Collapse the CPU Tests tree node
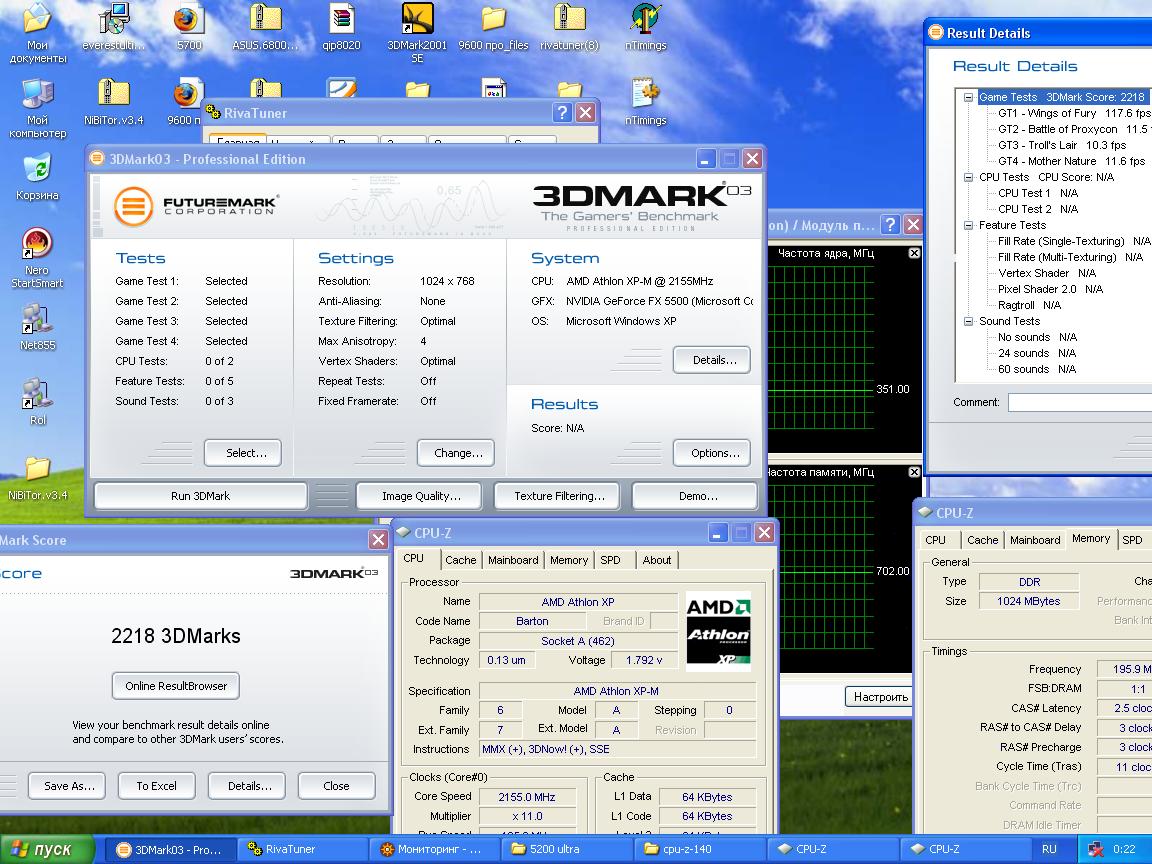1152x864 pixels. coord(968,177)
